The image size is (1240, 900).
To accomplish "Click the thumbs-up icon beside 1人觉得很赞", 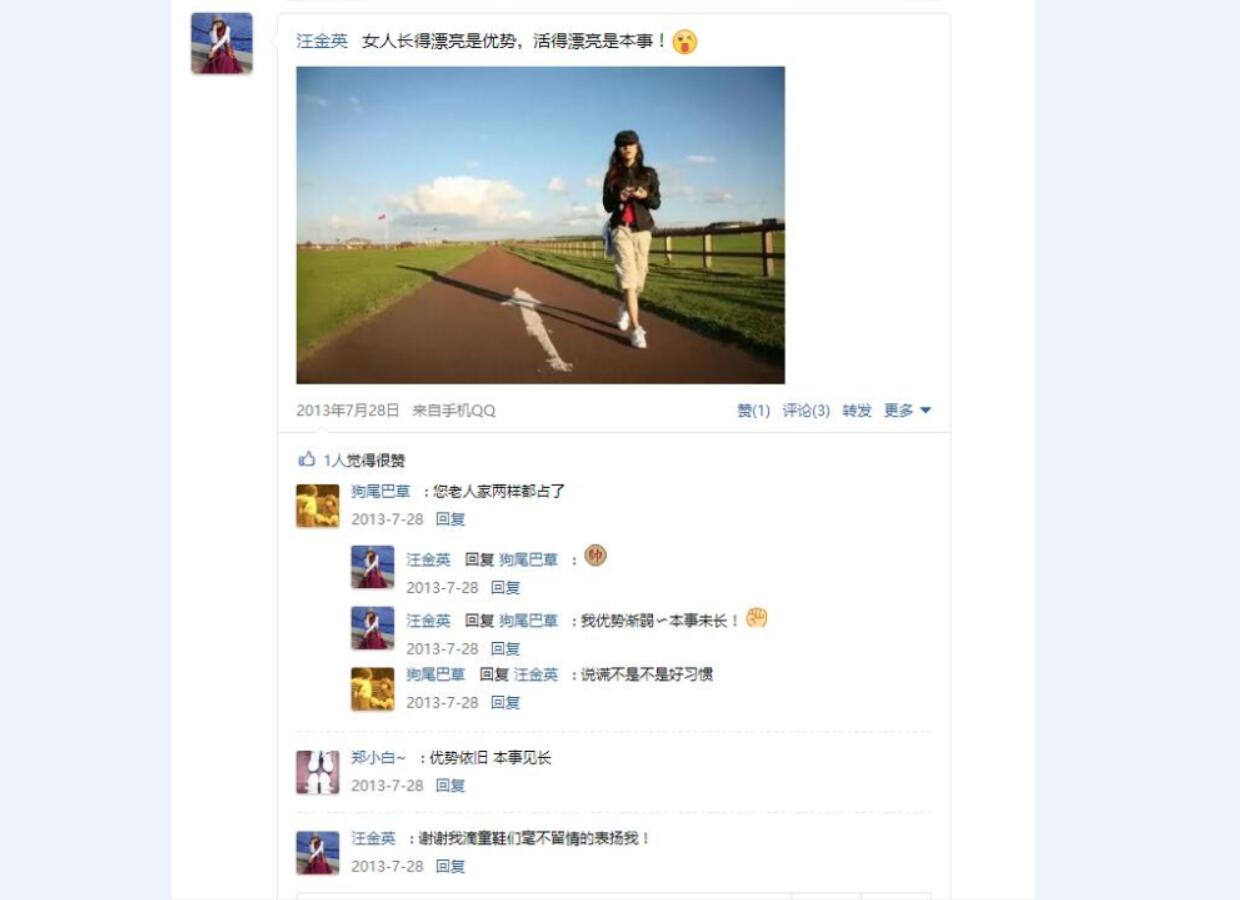I will pyautogui.click(x=307, y=460).
